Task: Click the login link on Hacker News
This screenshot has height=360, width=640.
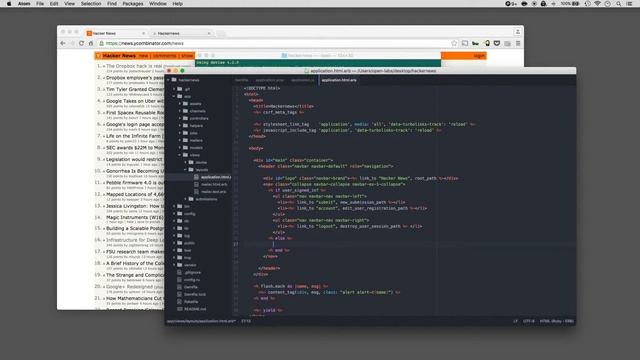Action: tap(479, 56)
